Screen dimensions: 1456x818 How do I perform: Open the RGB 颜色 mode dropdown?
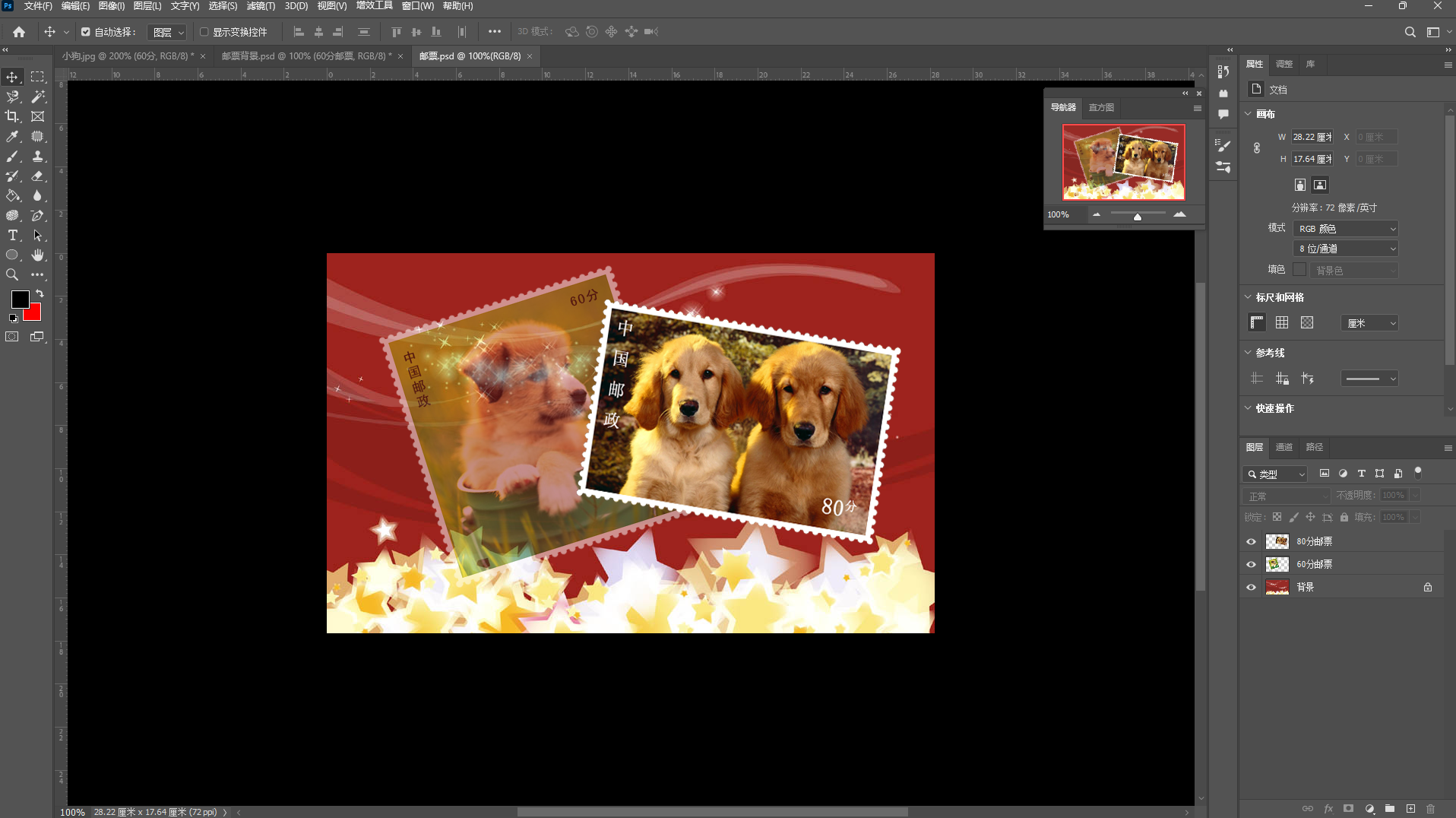[1346, 229]
